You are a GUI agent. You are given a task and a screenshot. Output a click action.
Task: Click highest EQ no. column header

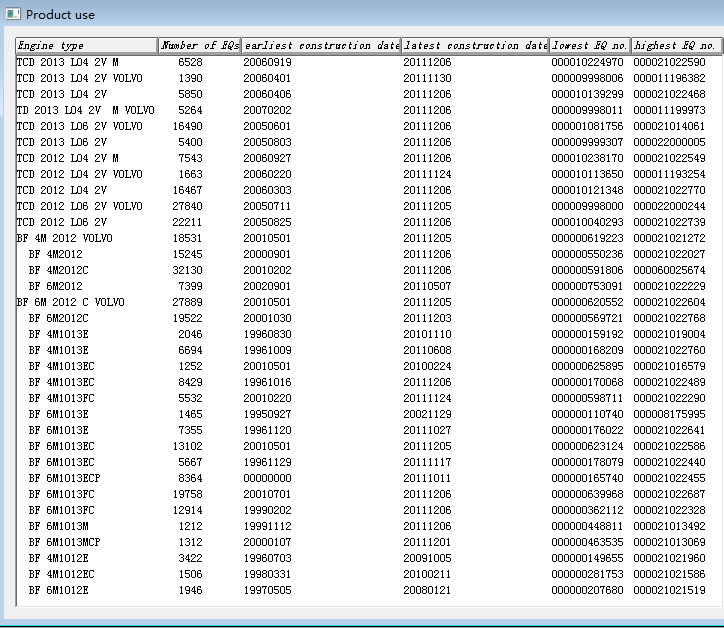[676, 45]
